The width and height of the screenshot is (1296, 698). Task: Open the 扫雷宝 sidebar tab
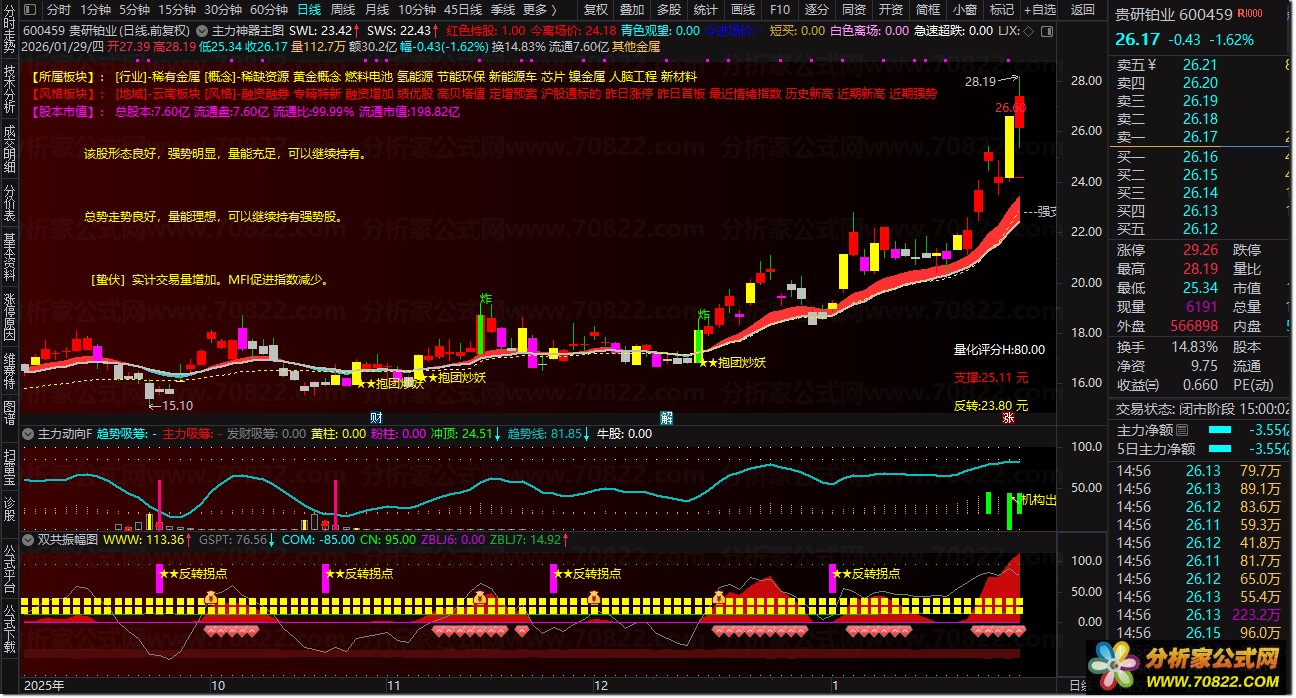[x=10, y=467]
